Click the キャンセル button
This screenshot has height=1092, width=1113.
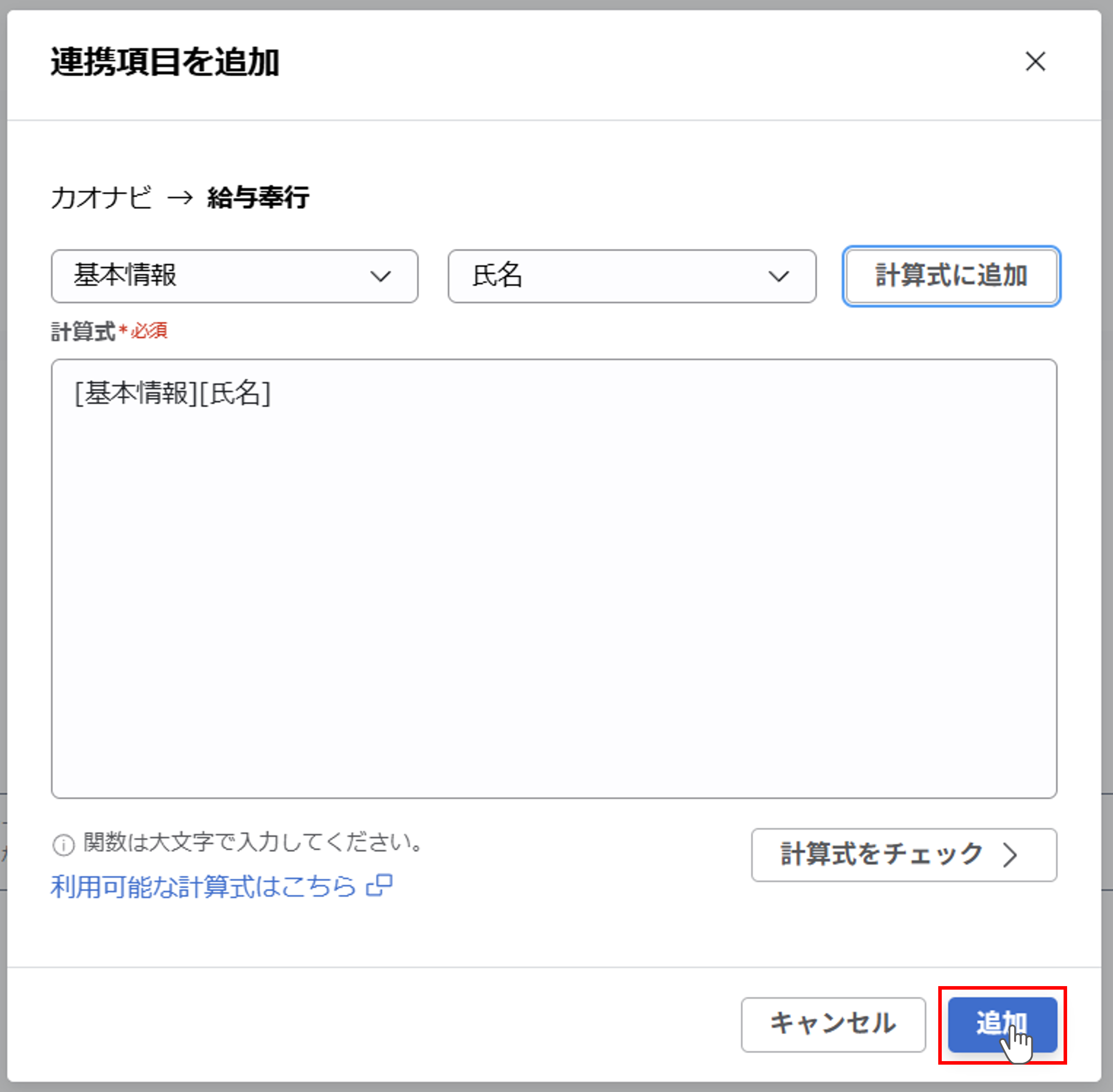coord(833,1024)
